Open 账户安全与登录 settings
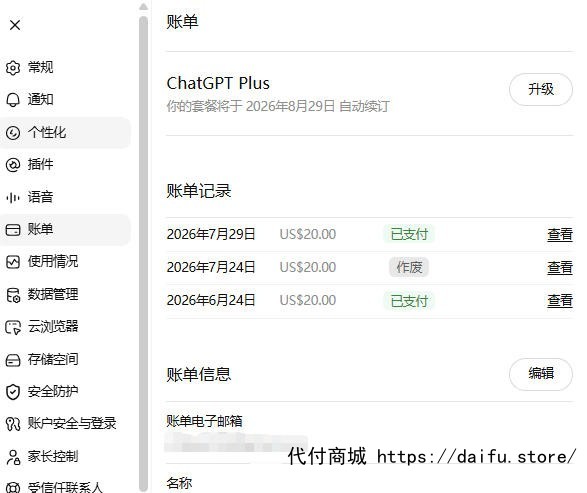Image resolution: width=587 pixels, height=493 pixels. (x=66, y=424)
